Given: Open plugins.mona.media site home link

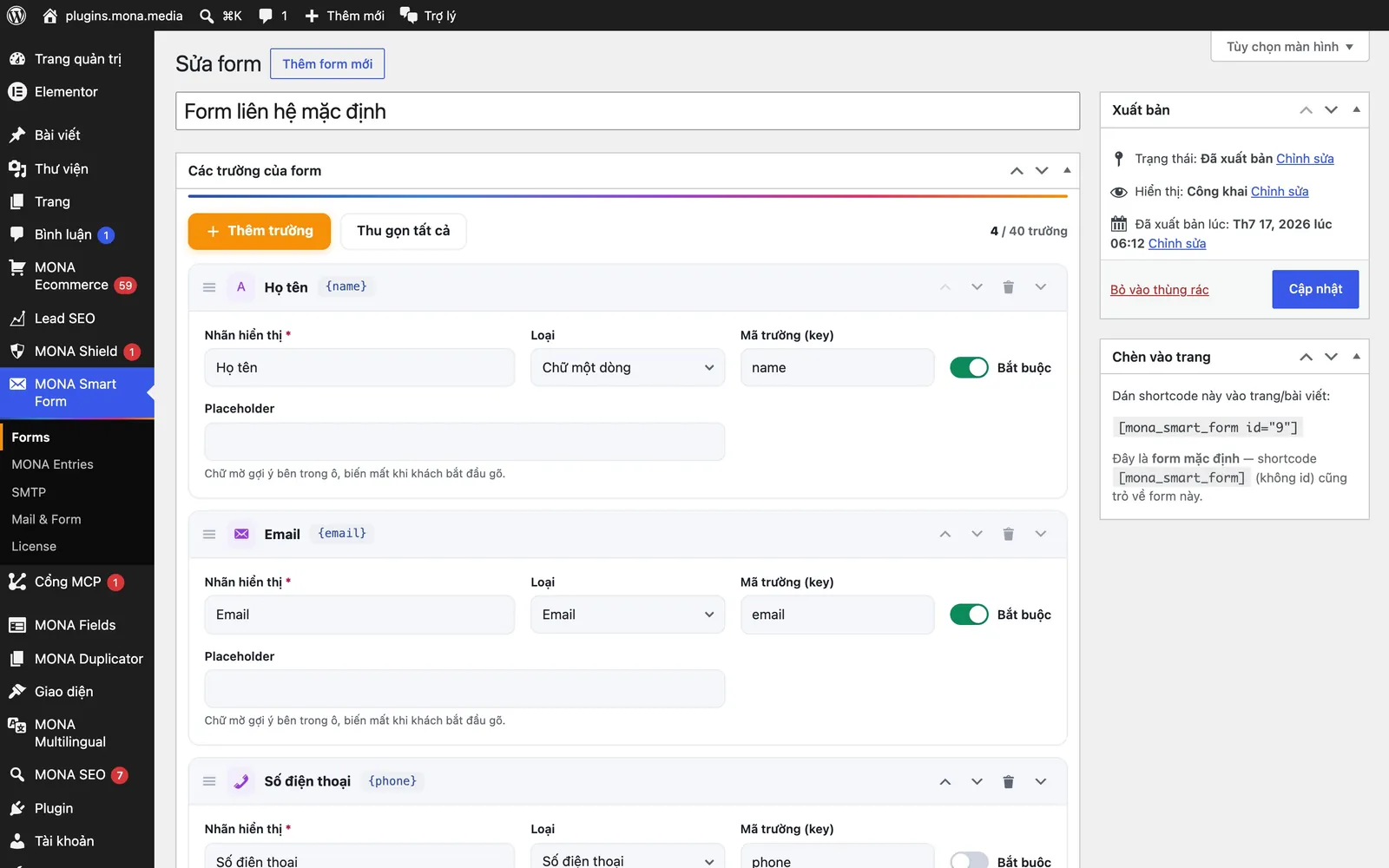Looking at the screenshot, I should click(x=113, y=16).
